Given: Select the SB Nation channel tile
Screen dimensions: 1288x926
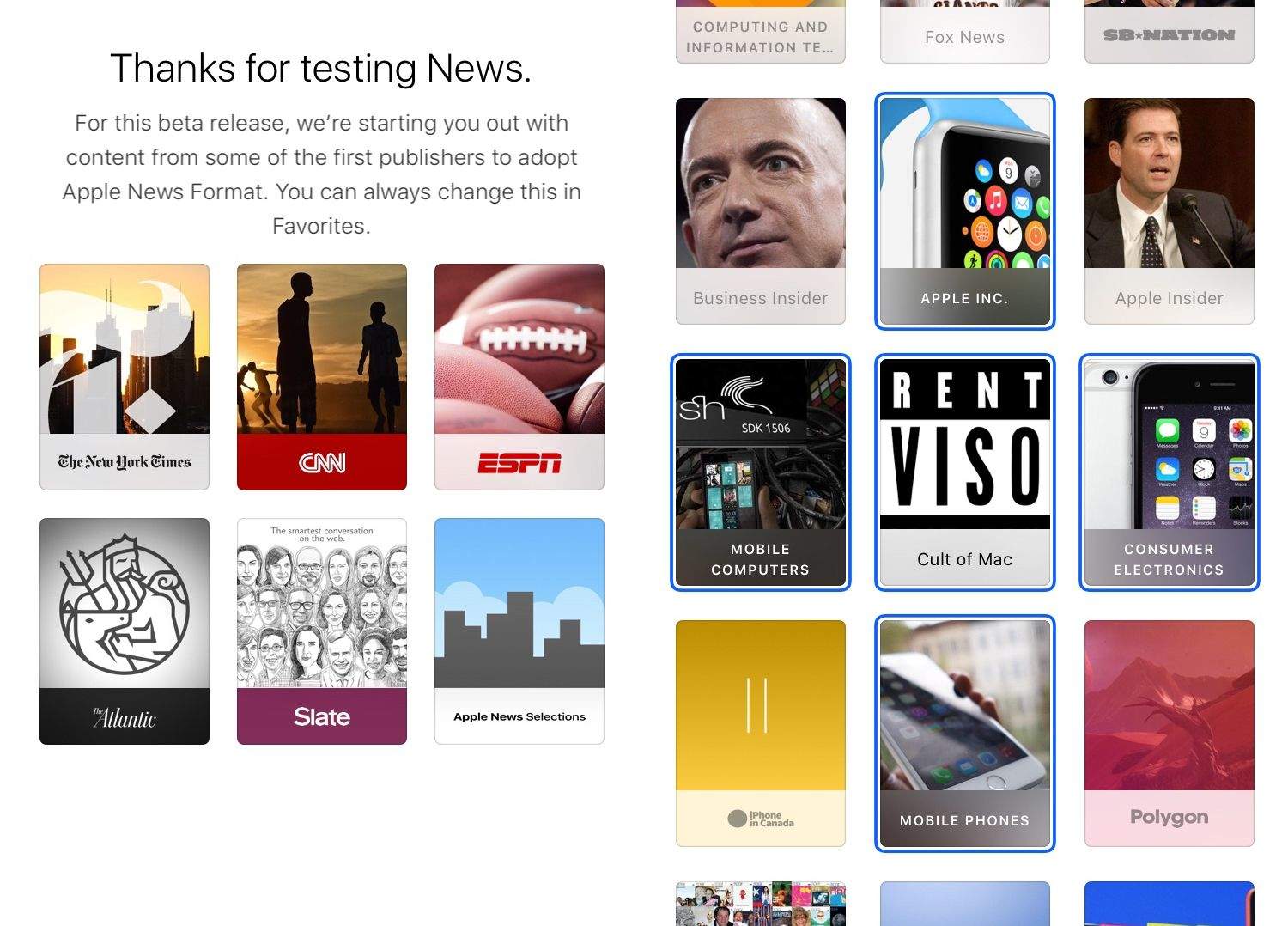Looking at the screenshot, I should (x=1170, y=32).
